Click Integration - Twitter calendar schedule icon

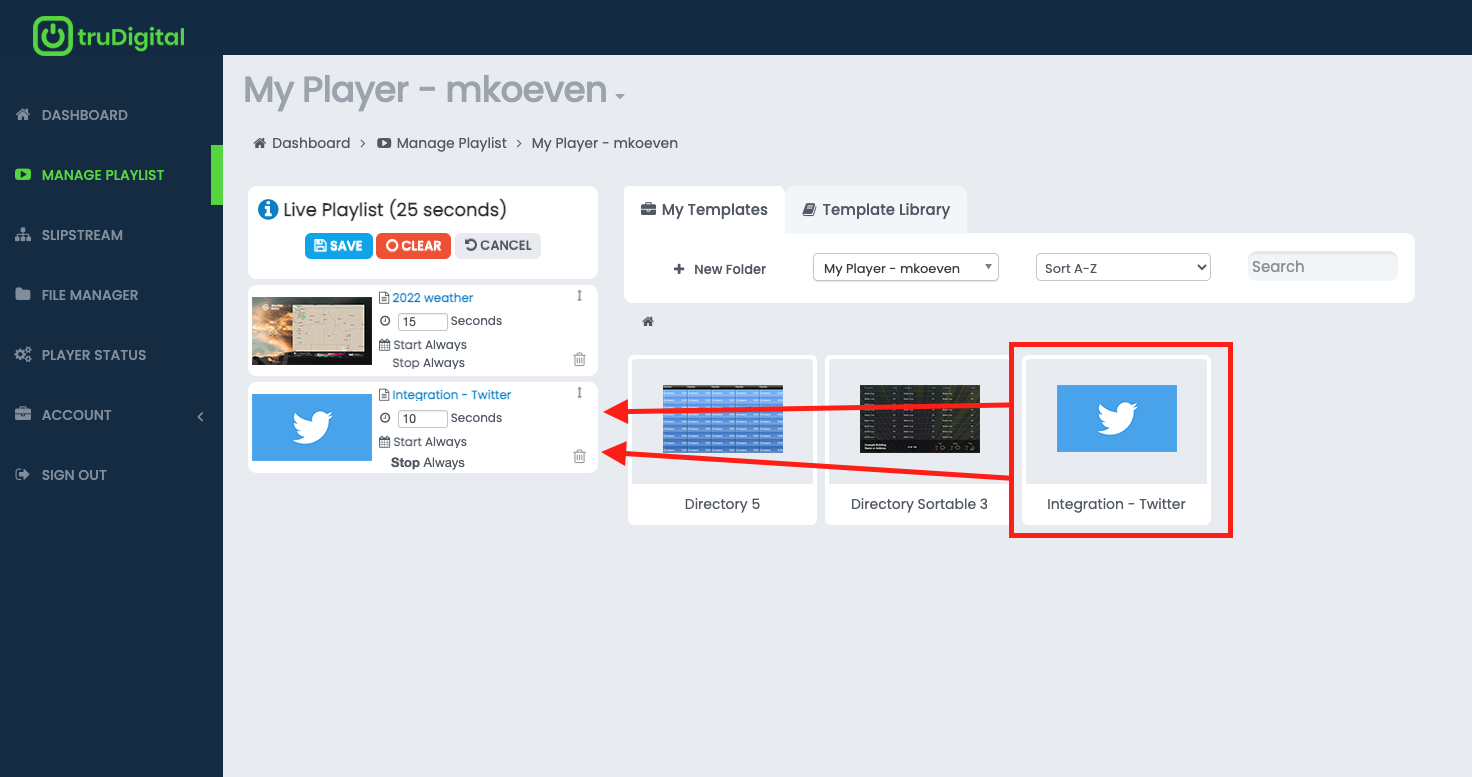coord(385,442)
